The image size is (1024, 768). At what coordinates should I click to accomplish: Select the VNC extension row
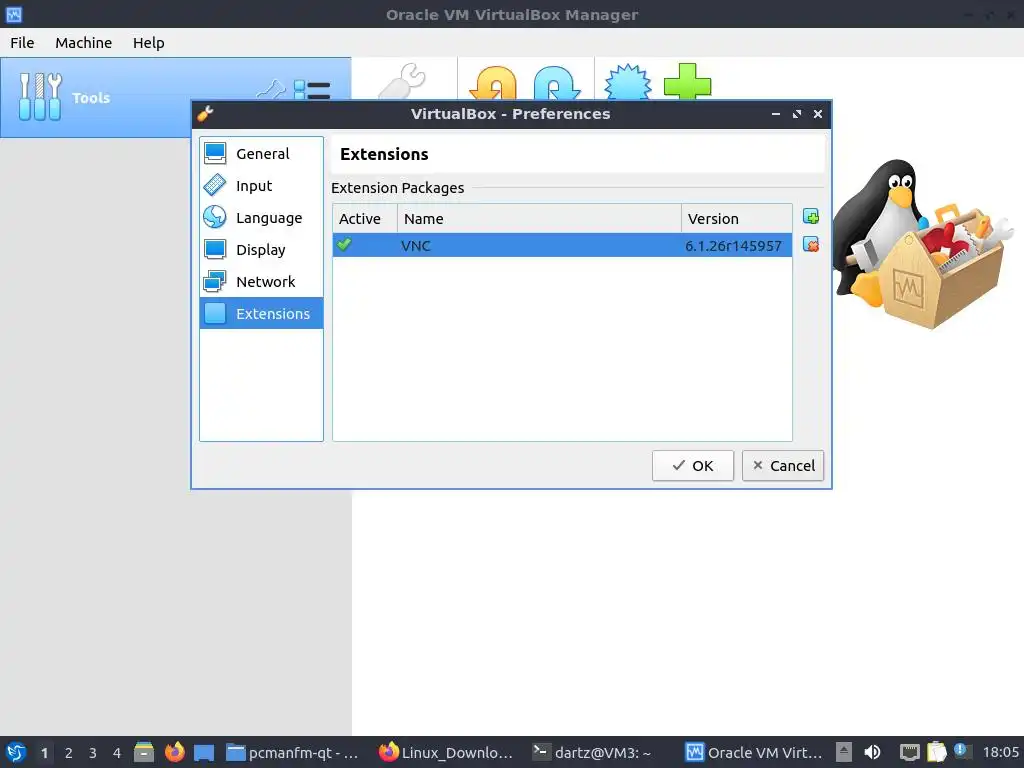[562, 246]
